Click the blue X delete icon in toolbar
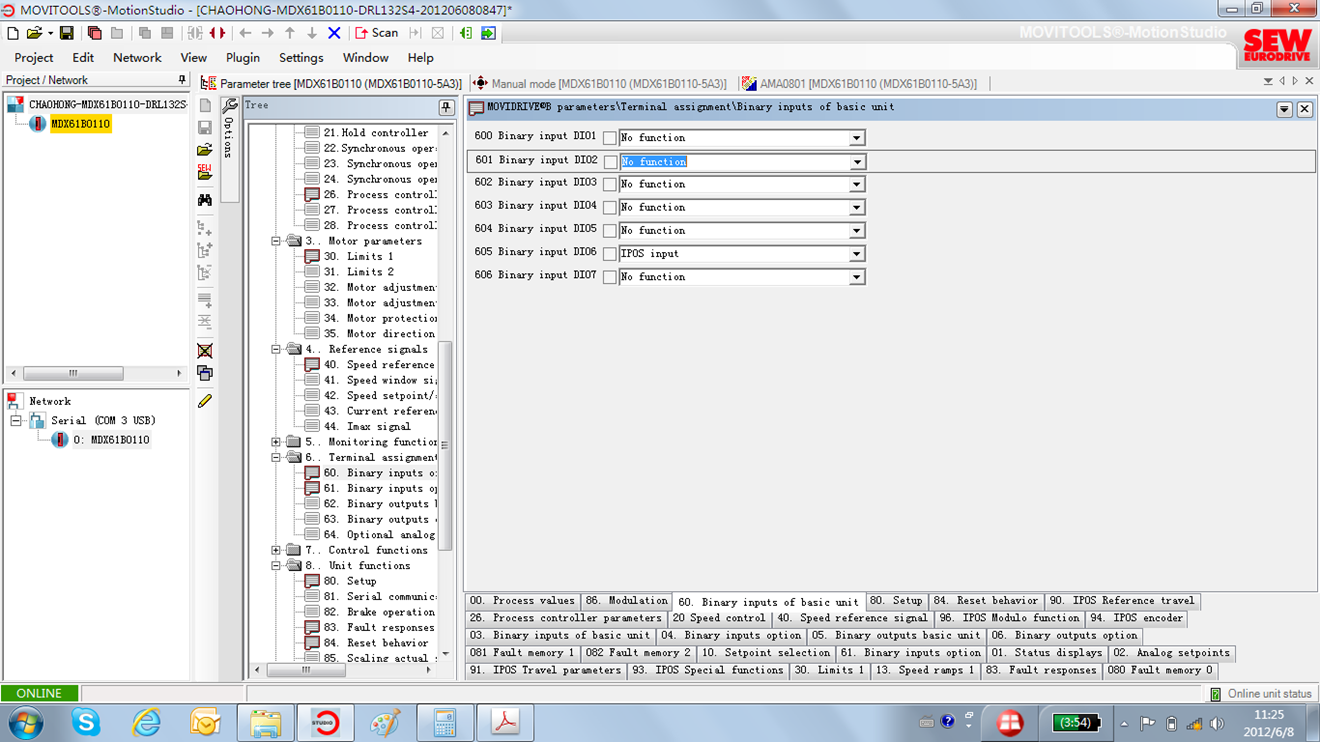Viewport: 1320px width, 742px height. tap(334, 33)
